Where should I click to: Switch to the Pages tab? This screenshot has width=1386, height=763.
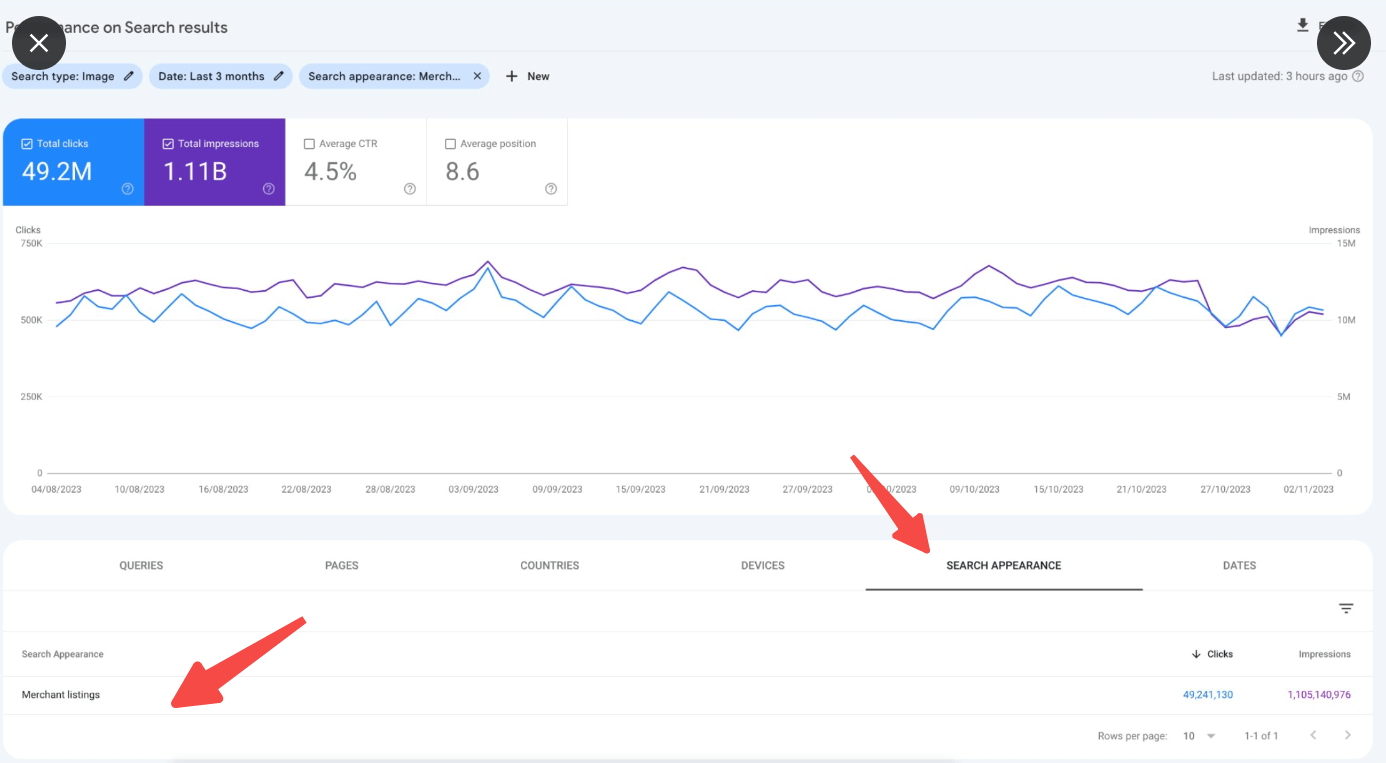pos(342,566)
